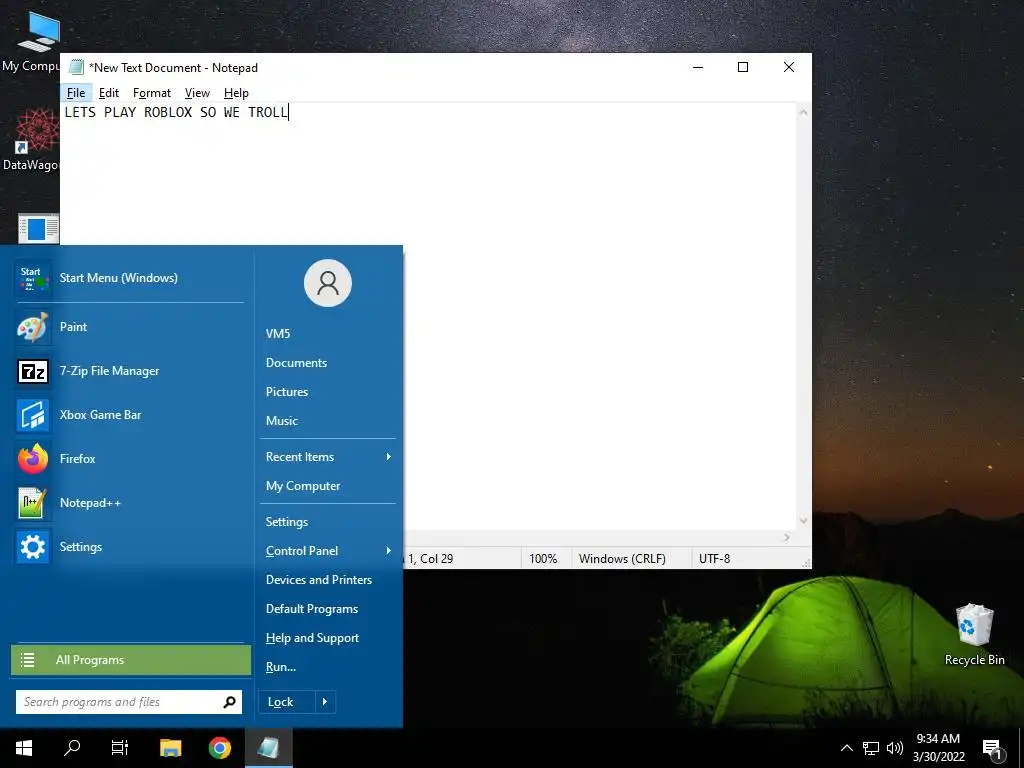
Task: Open Task View on the taskbar
Action: [x=120, y=748]
